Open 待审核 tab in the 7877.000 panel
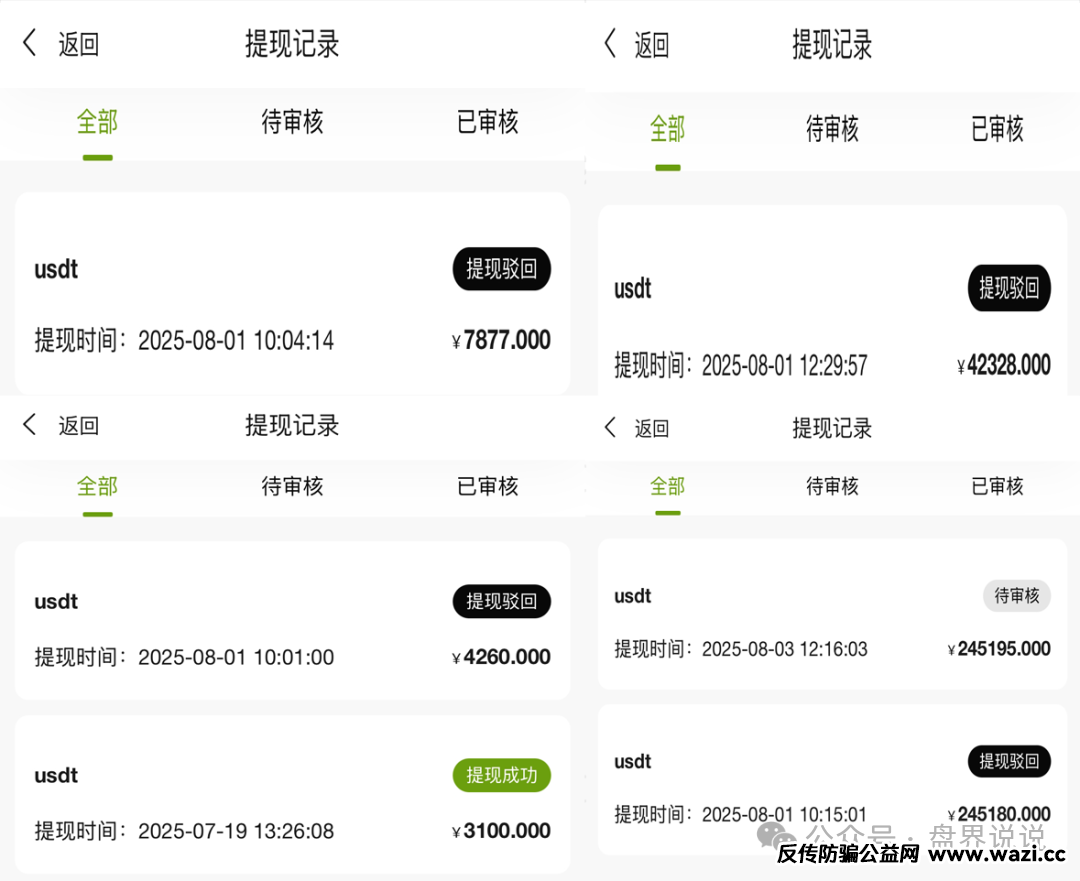Viewport: 1080px width, 881px height. coord(292,123)
